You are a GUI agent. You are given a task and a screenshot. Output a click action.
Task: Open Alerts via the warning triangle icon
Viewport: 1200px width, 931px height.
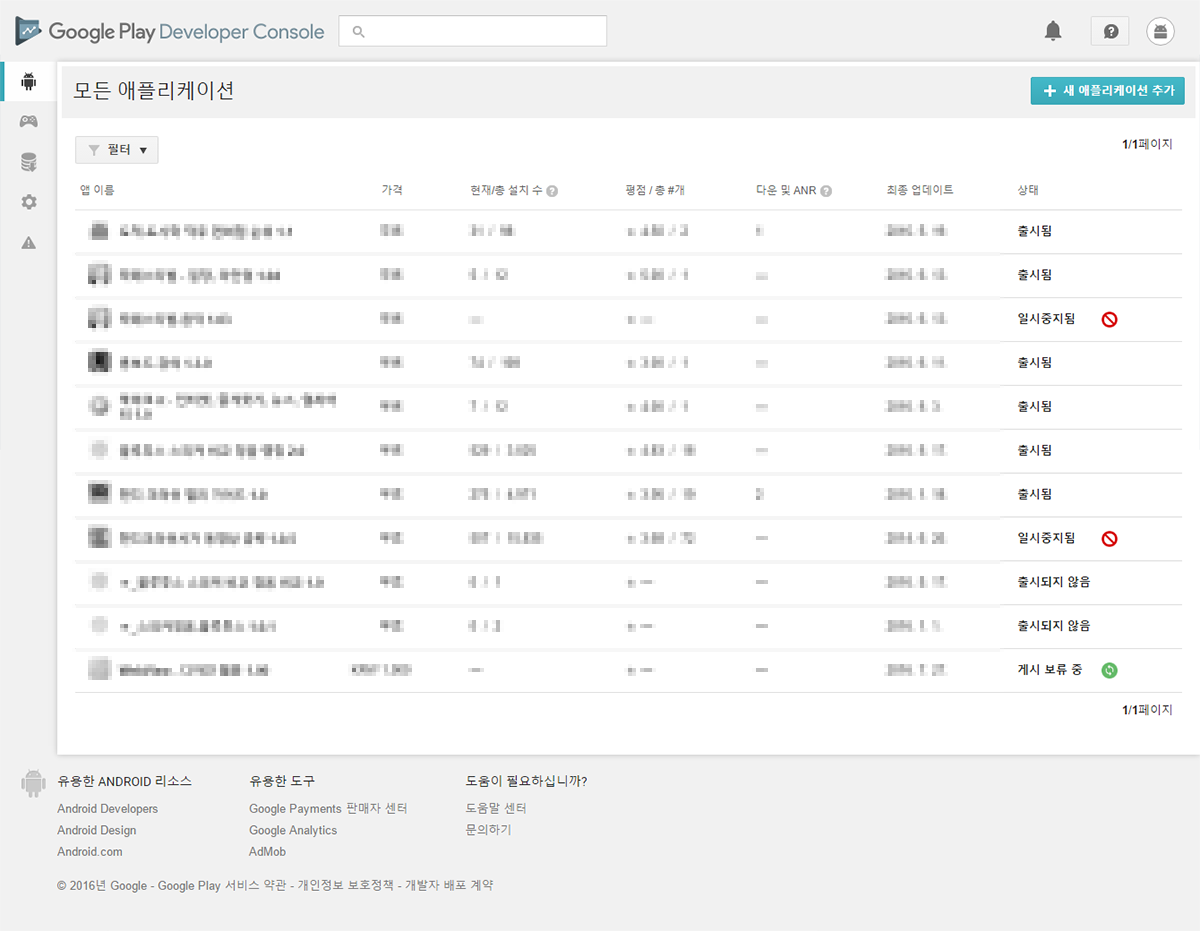coord(28,241)
